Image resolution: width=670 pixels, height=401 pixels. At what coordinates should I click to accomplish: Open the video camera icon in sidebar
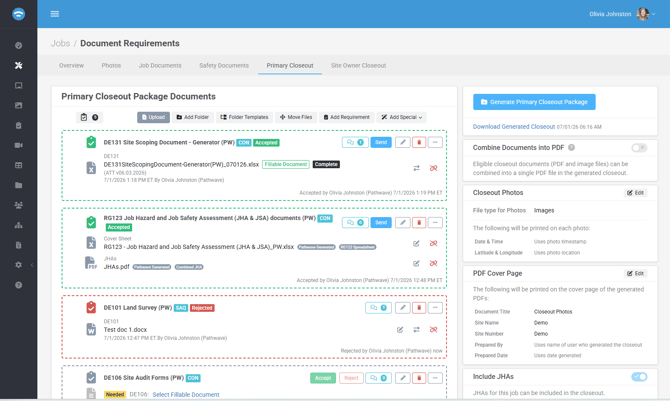[18, 145]
